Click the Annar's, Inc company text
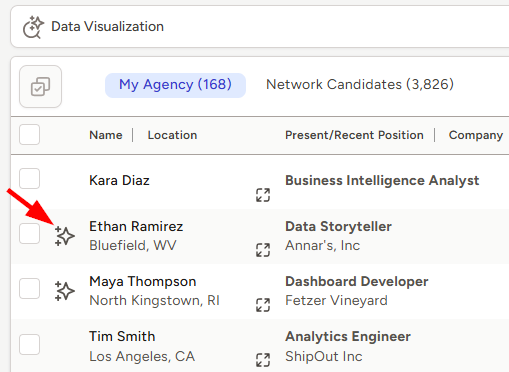 [x=323, y=246]
